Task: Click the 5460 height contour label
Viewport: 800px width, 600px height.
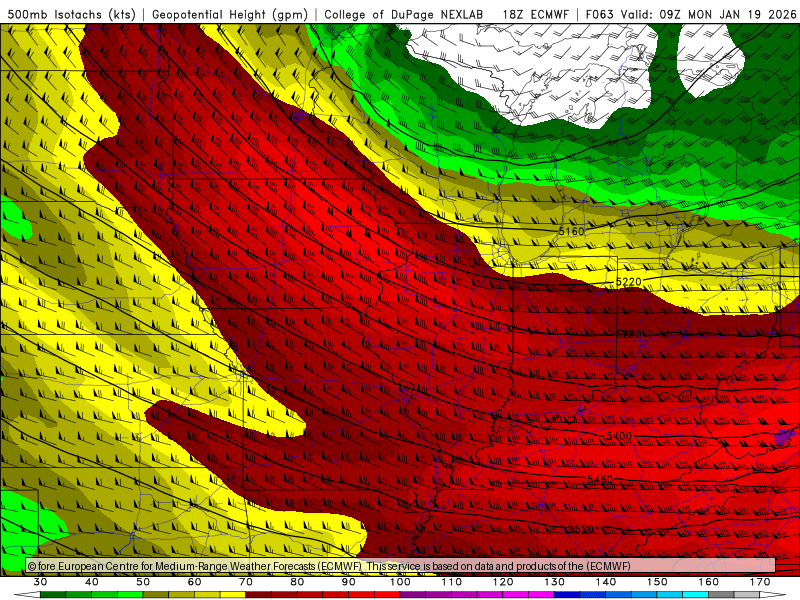Action: coord(600,480)
